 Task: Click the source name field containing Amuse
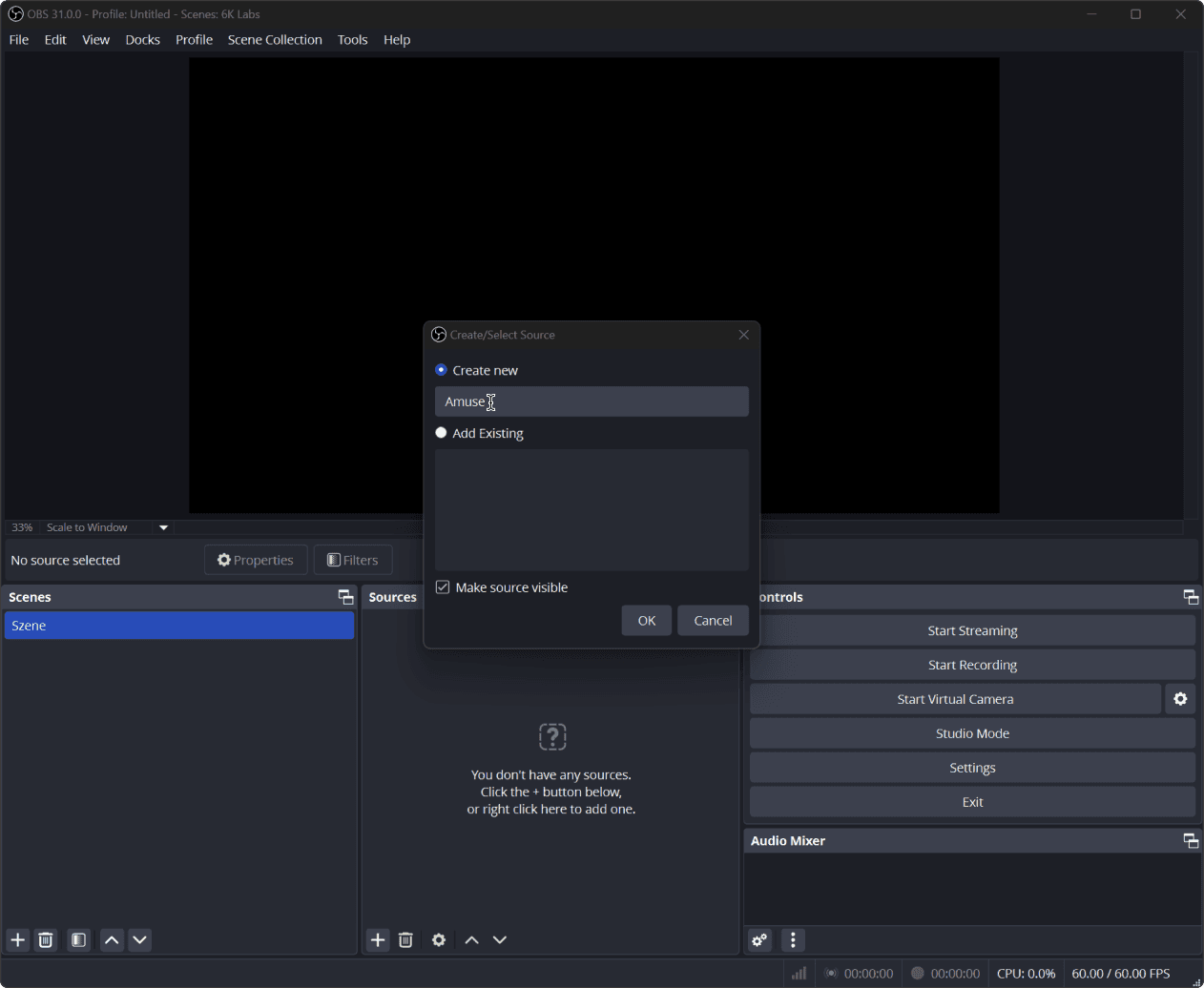point(592,401)
